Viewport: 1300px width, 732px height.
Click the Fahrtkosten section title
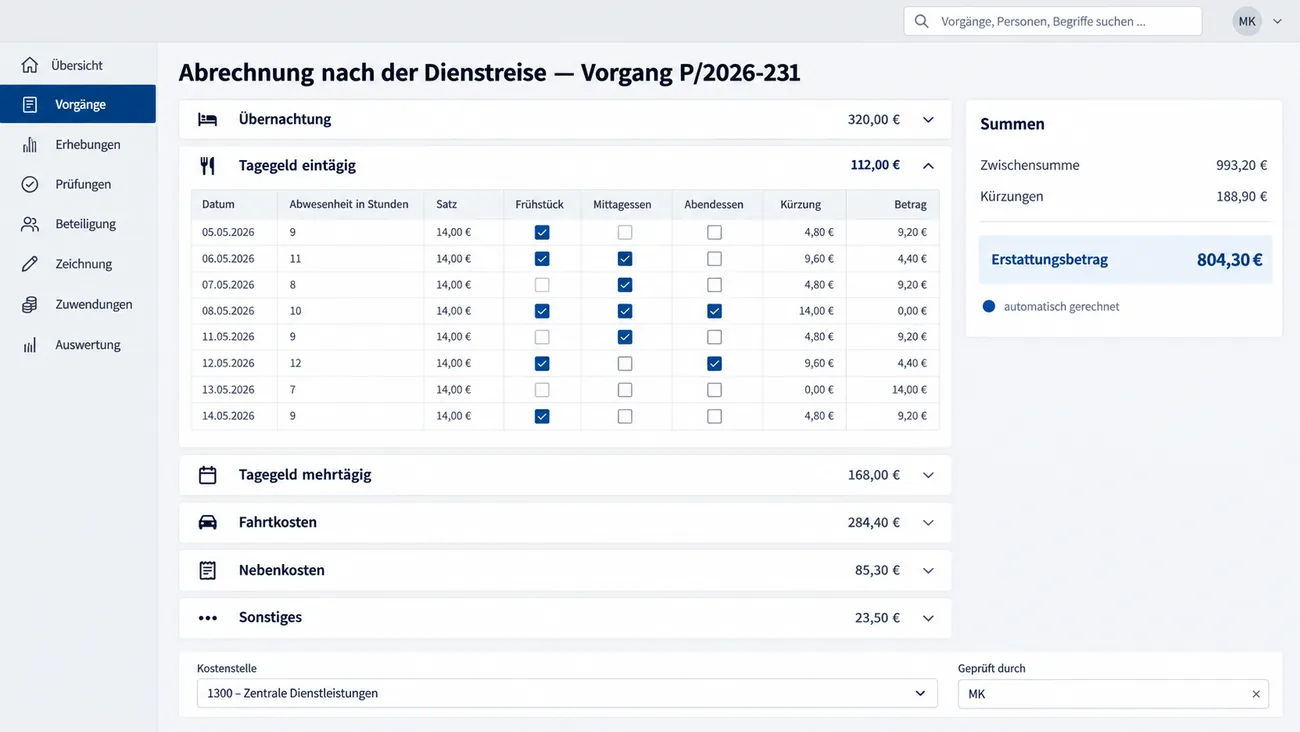[278, 522]
